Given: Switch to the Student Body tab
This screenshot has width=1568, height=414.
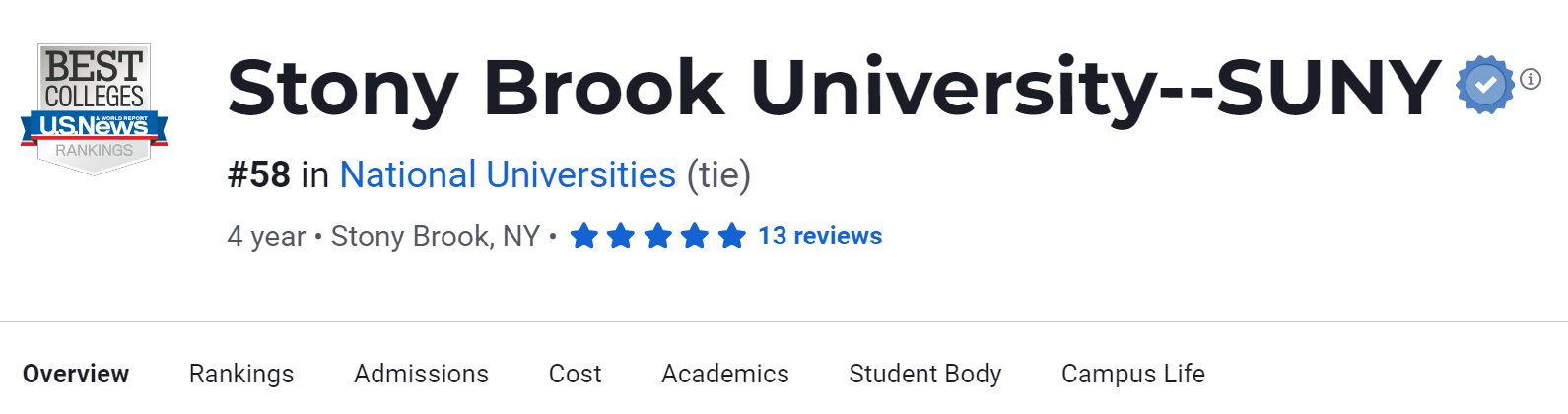Looking at the screenshot, I should coord(925,375).
